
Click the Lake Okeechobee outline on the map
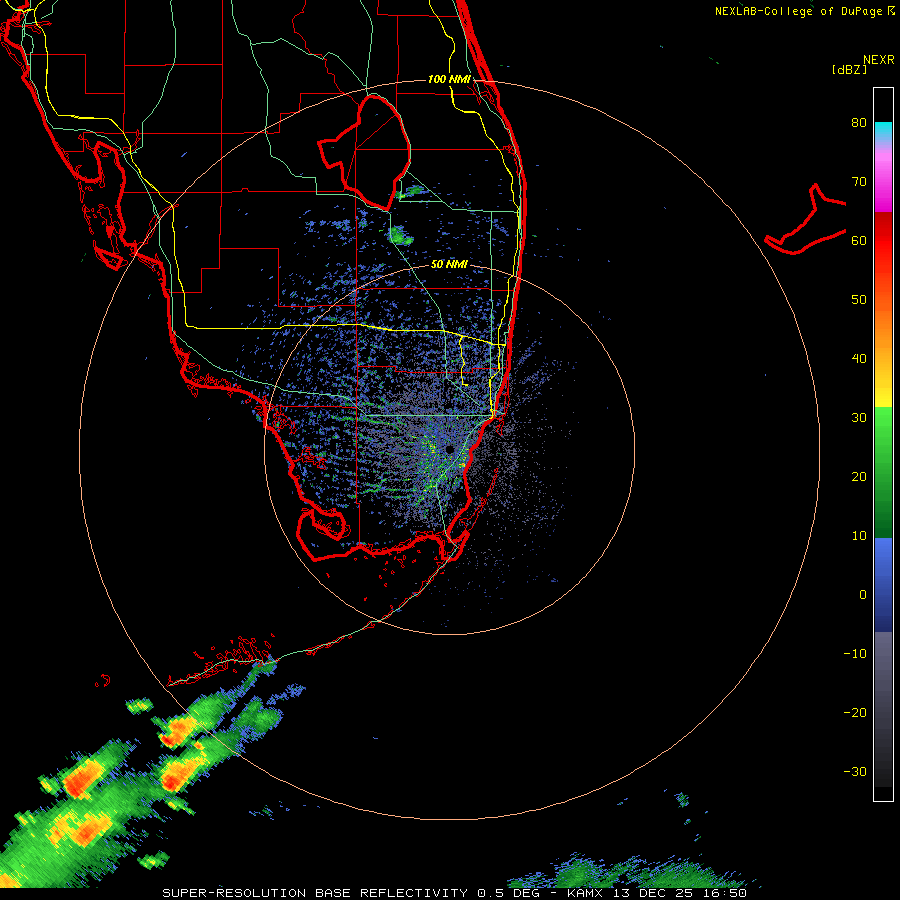click(x=365, y=152)
